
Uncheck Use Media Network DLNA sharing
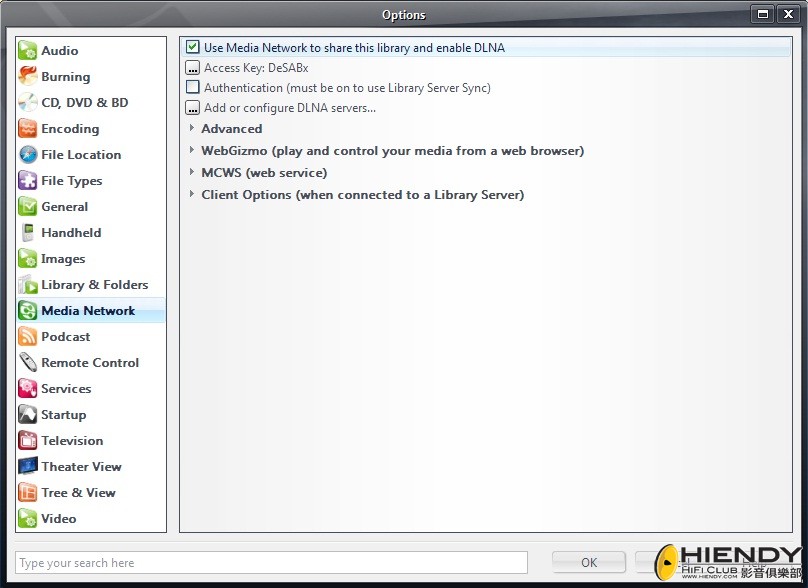(193, 47)
